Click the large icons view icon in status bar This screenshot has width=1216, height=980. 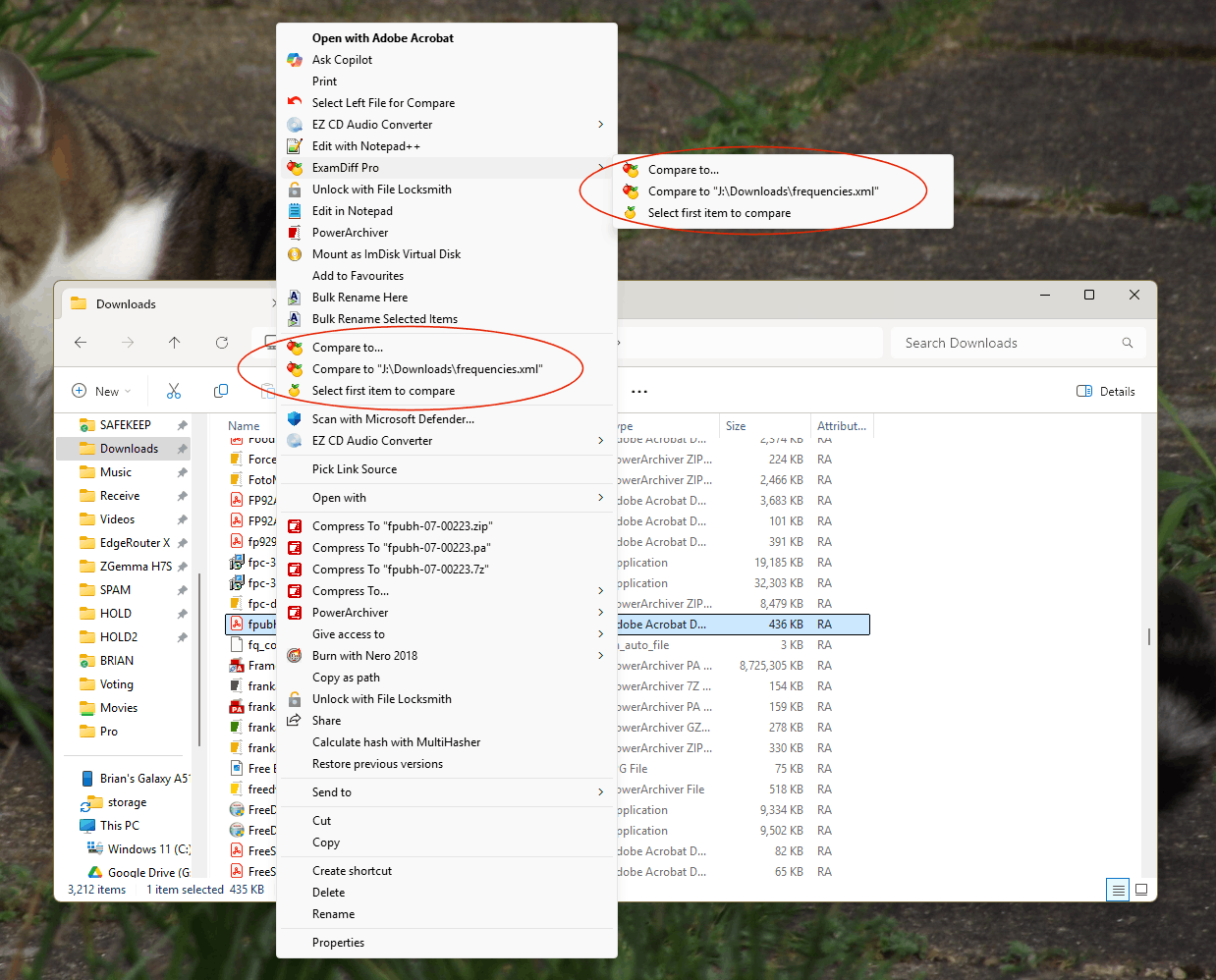(x=1141, y=890)
